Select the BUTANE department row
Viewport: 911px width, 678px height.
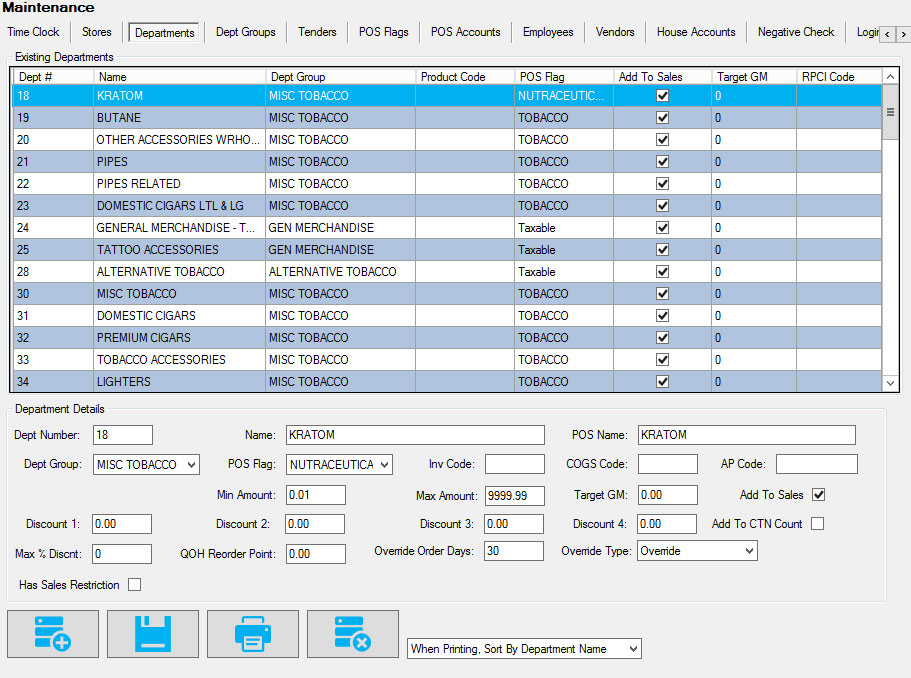(447, 118)
